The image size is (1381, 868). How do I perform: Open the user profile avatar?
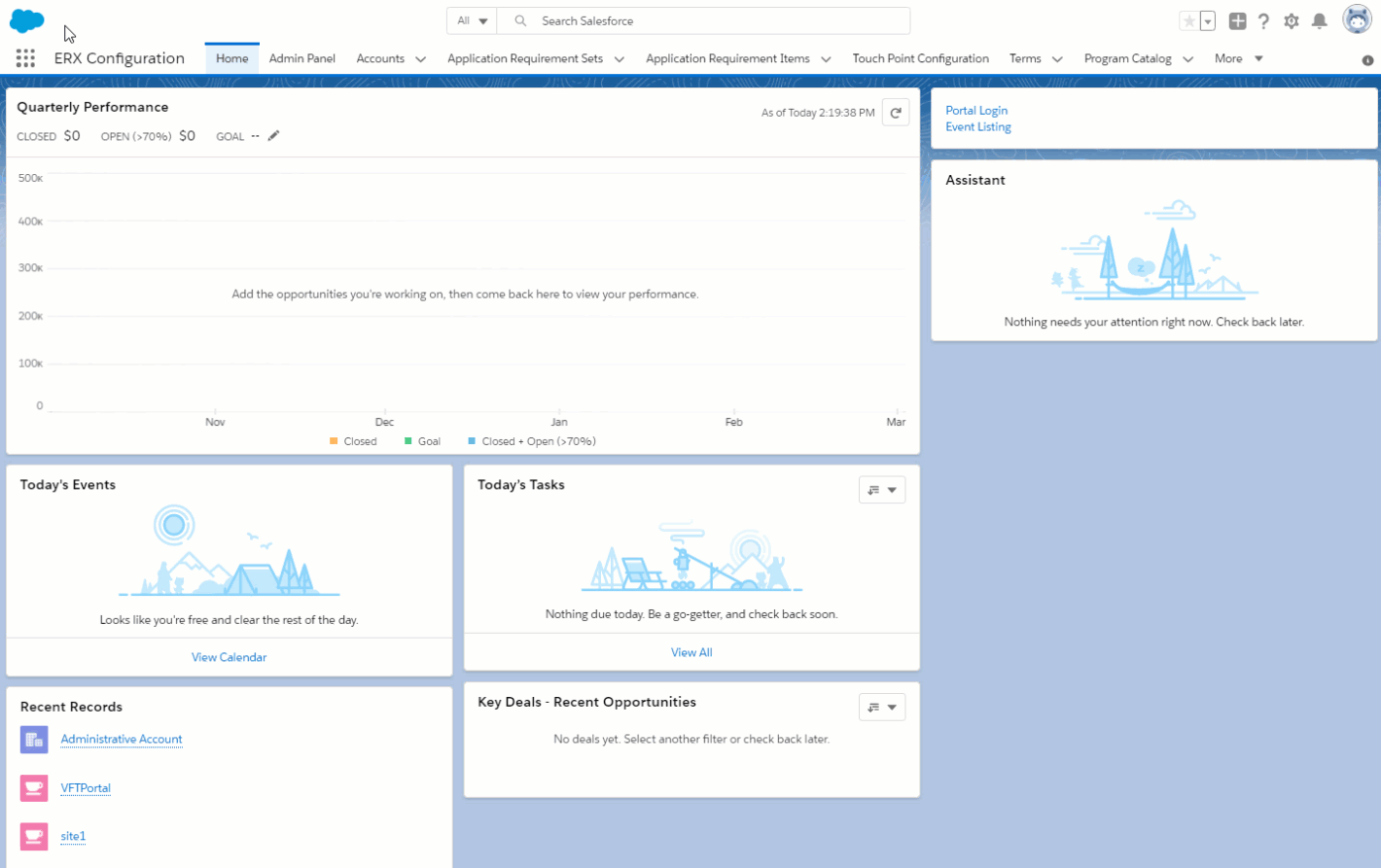point(1356,19)
